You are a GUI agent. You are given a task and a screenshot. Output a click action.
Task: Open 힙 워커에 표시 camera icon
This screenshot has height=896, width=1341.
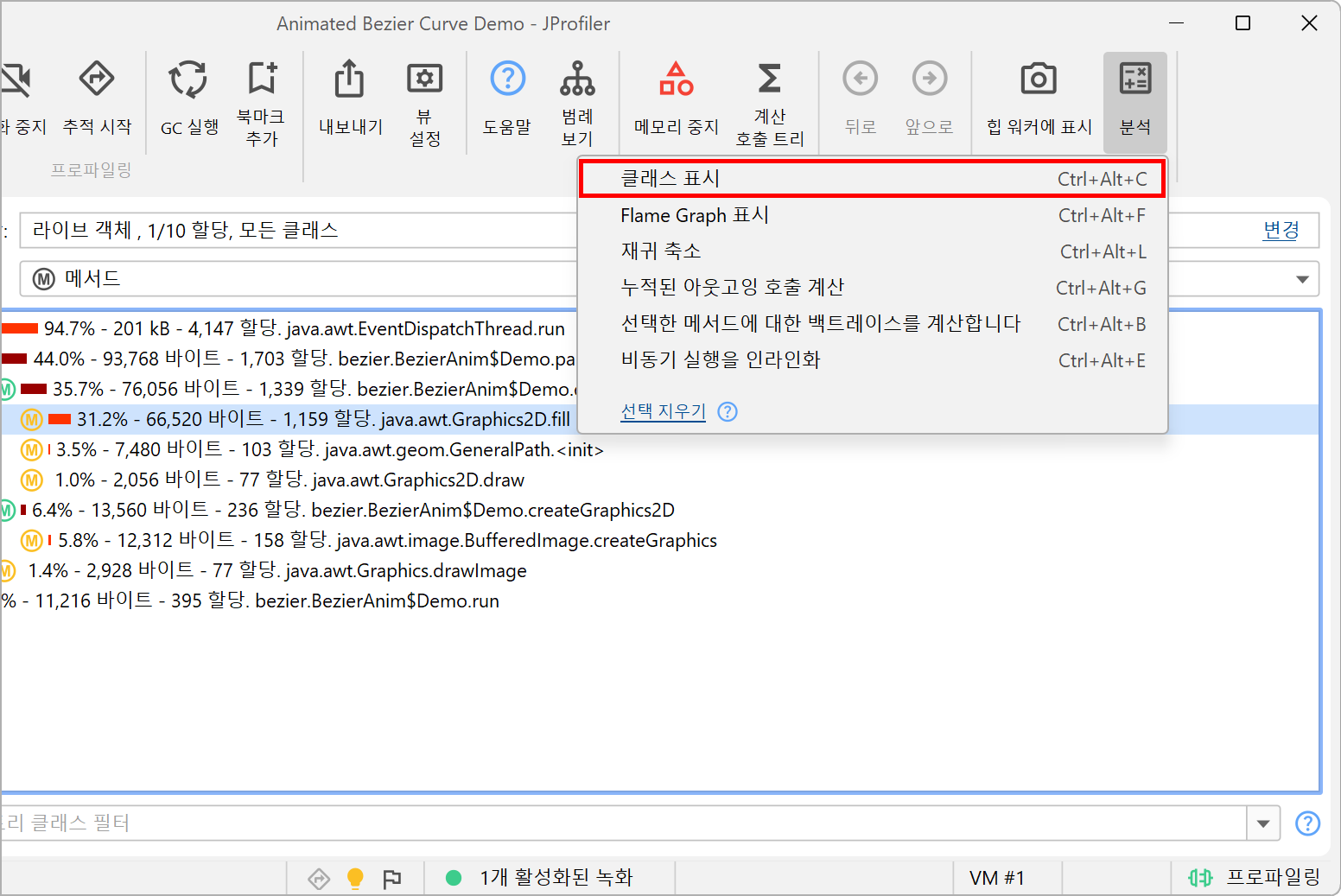pyautogui.click(x=1039, y=80)
